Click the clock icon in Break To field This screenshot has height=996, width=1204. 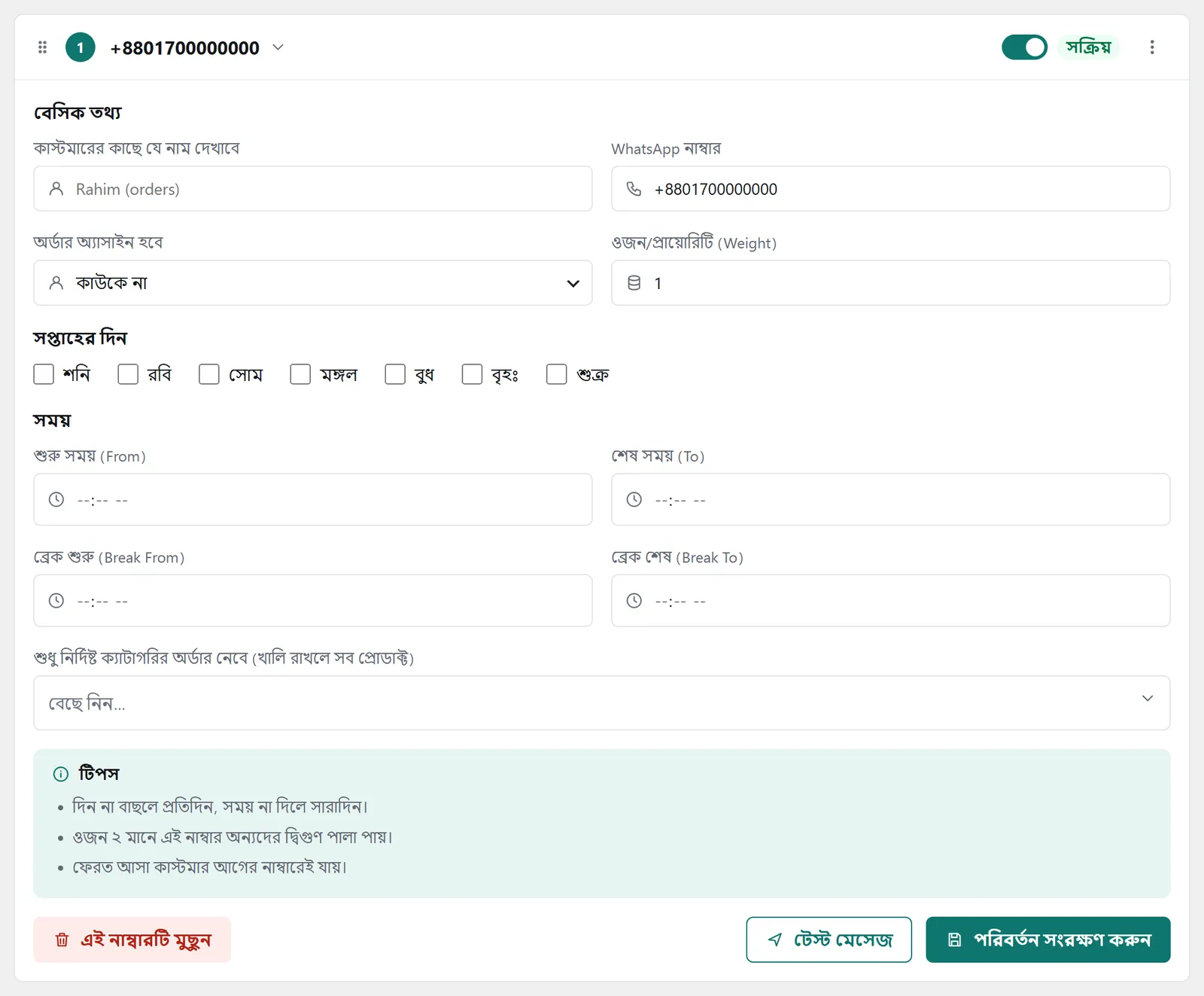point(634,601)
